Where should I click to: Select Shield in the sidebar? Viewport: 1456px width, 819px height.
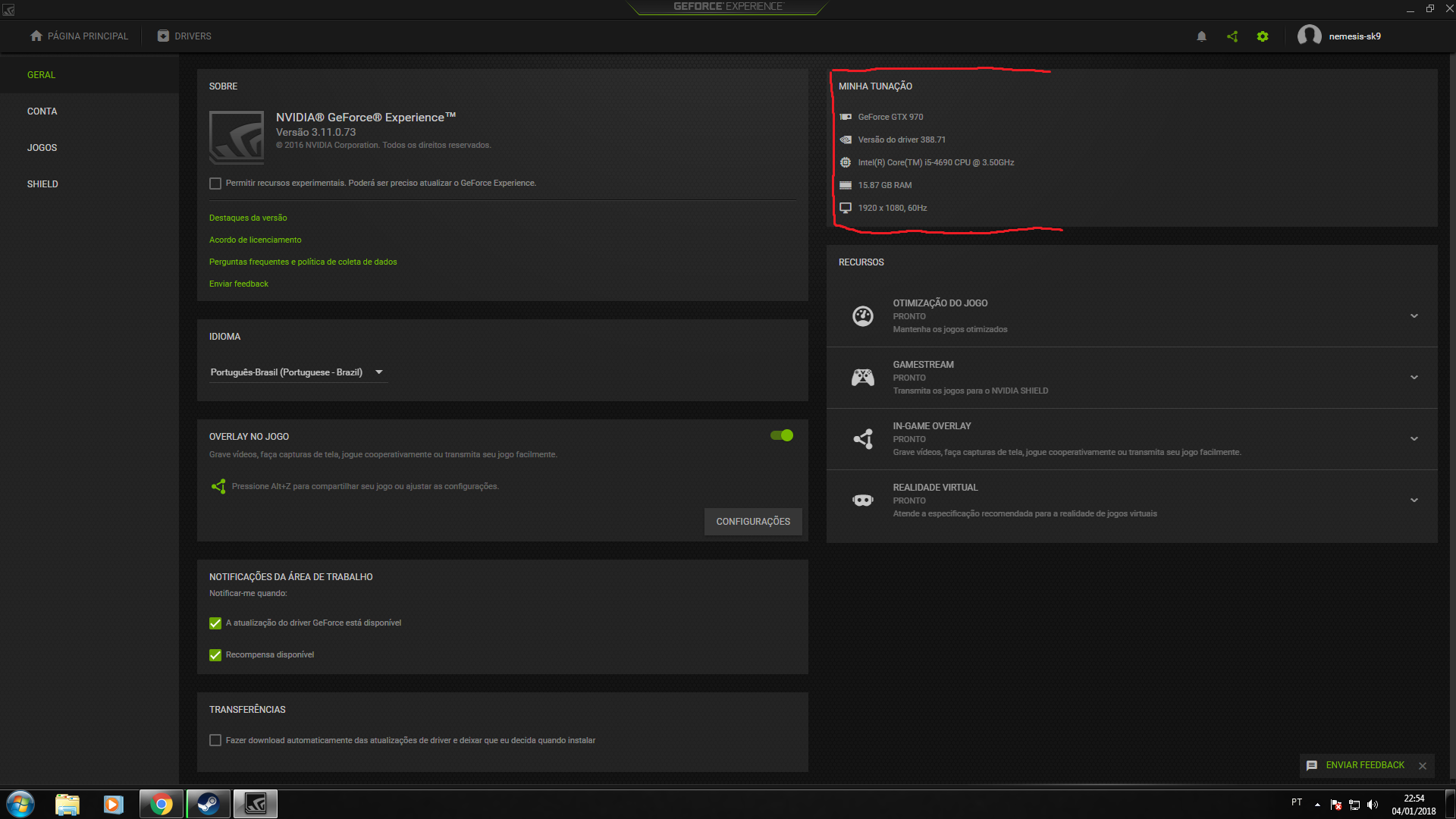coord(89,184)
